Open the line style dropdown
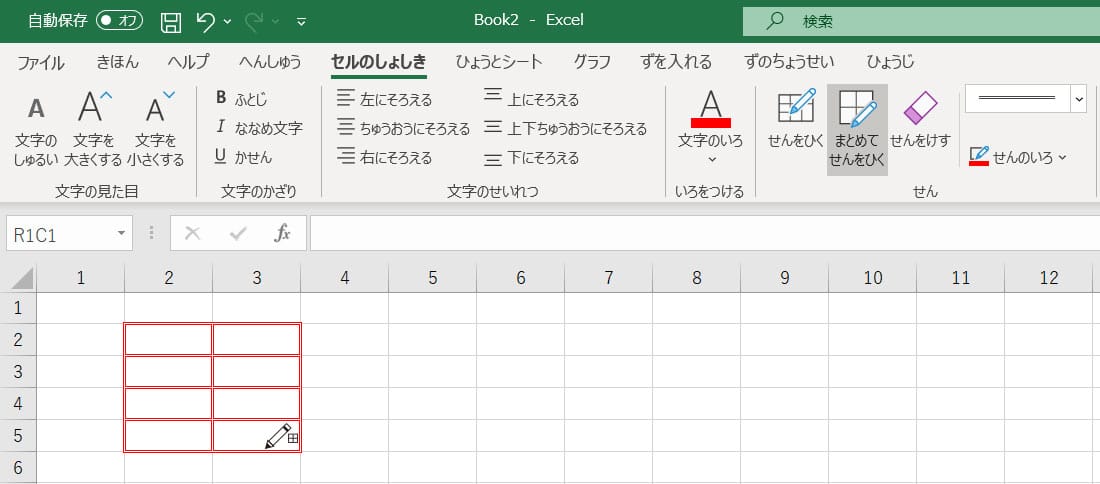Screen dimensions: 1100x484 [1079, 99]
